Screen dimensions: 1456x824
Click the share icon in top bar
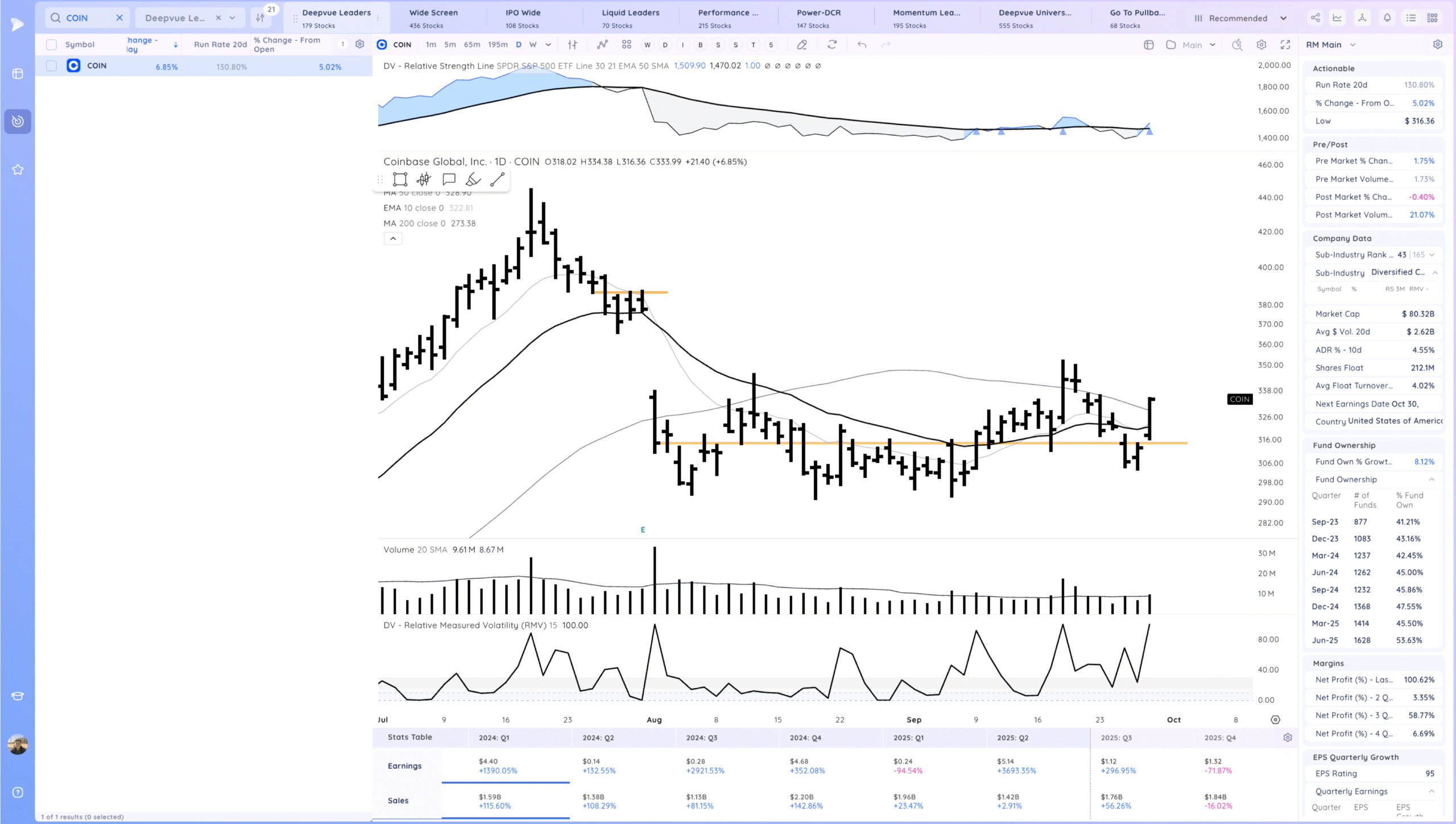point(1316,18)
